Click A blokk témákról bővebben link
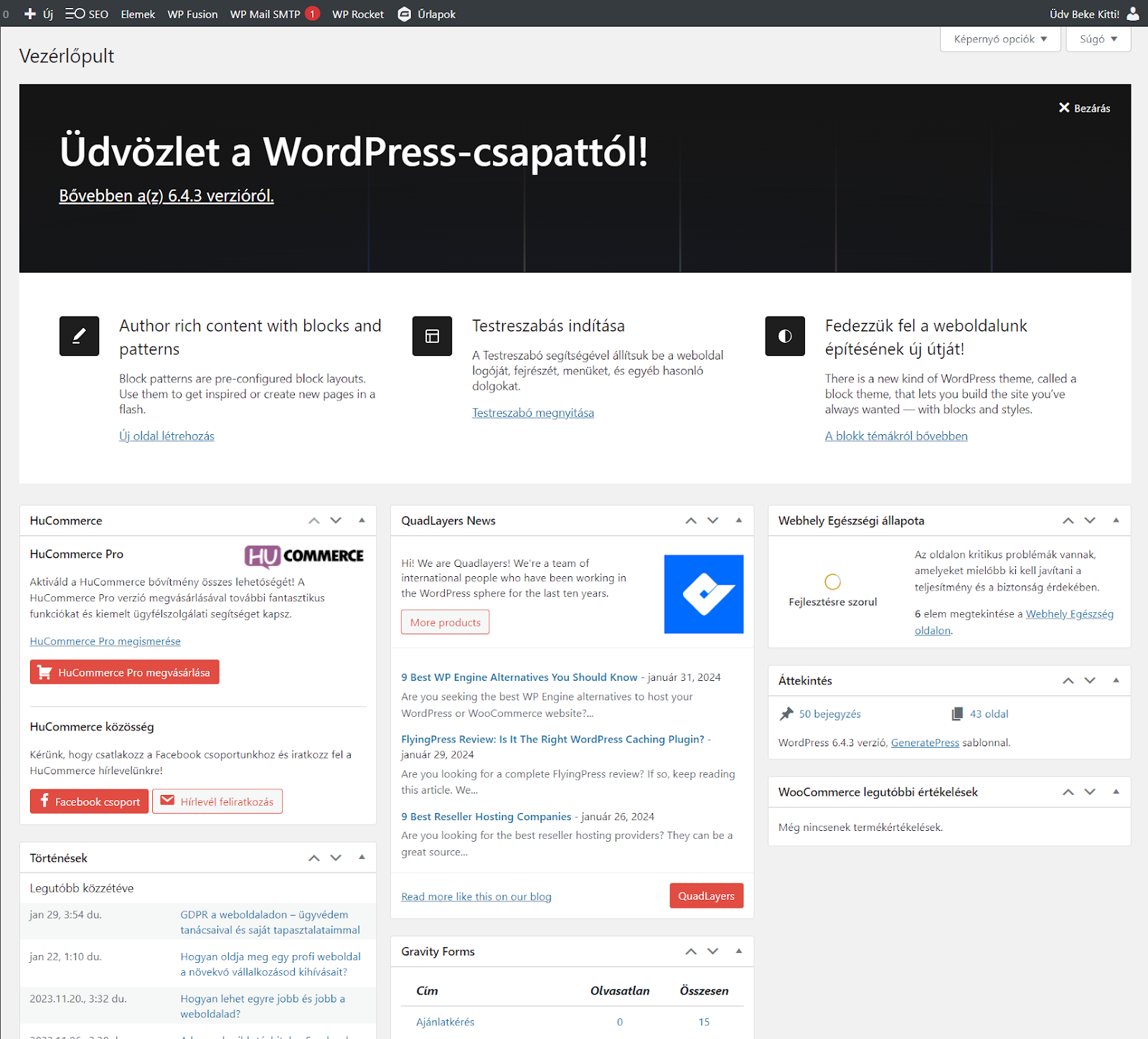The height and width of the screenshot is (1039, 1148). (x=896, y=436)
